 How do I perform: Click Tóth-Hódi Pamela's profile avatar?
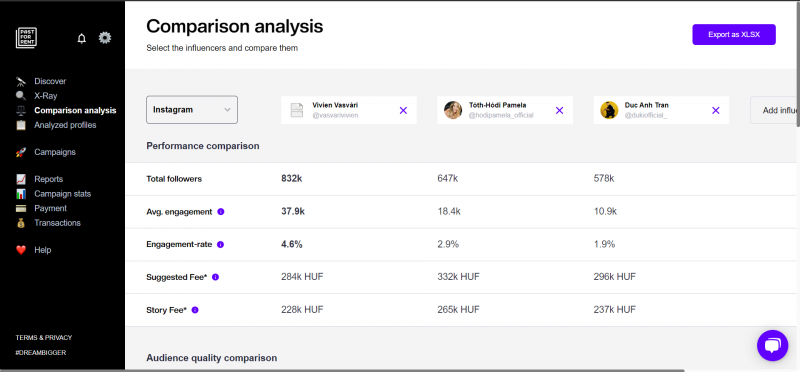pos(453,110)
